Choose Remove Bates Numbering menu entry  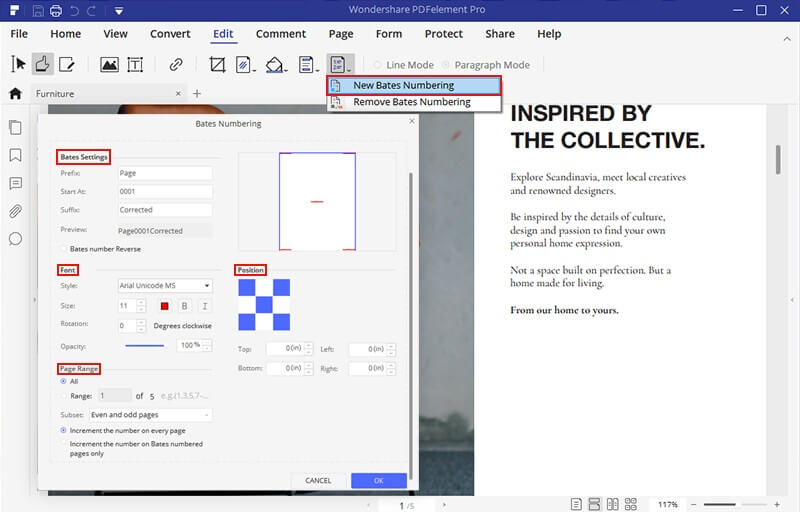tap(411, 102)
